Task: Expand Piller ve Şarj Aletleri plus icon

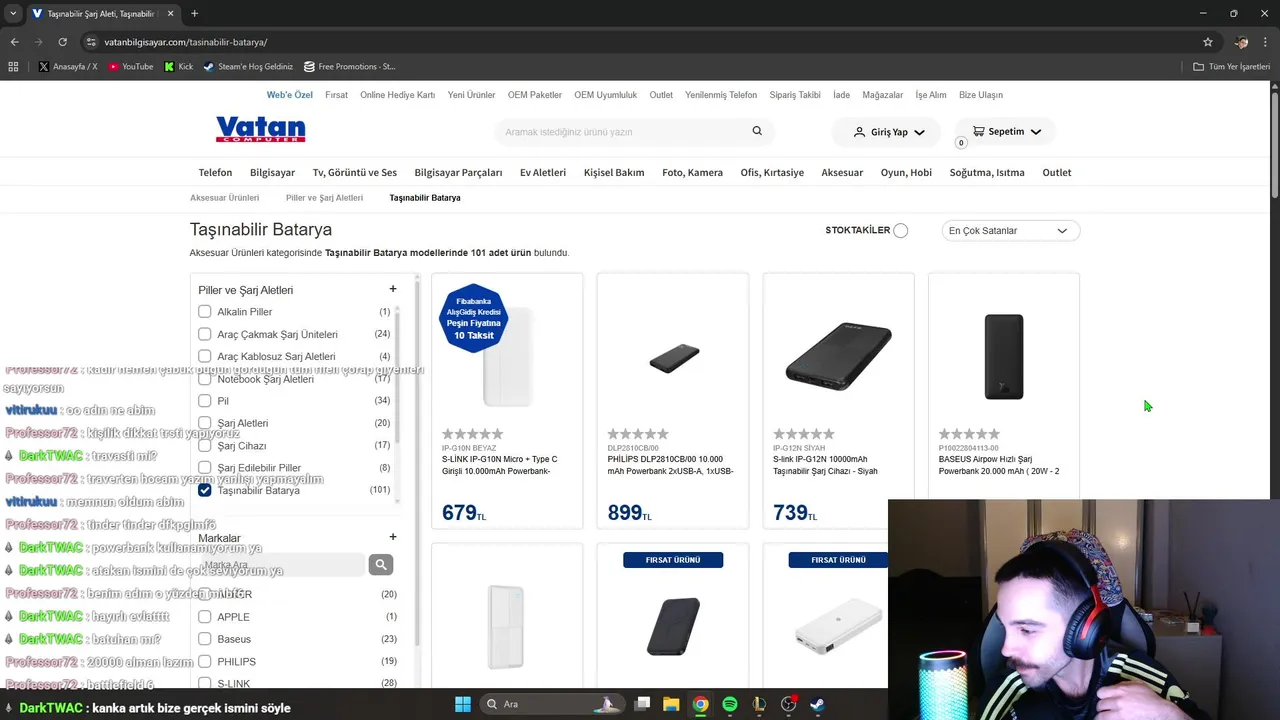Action: pos(393,289)
